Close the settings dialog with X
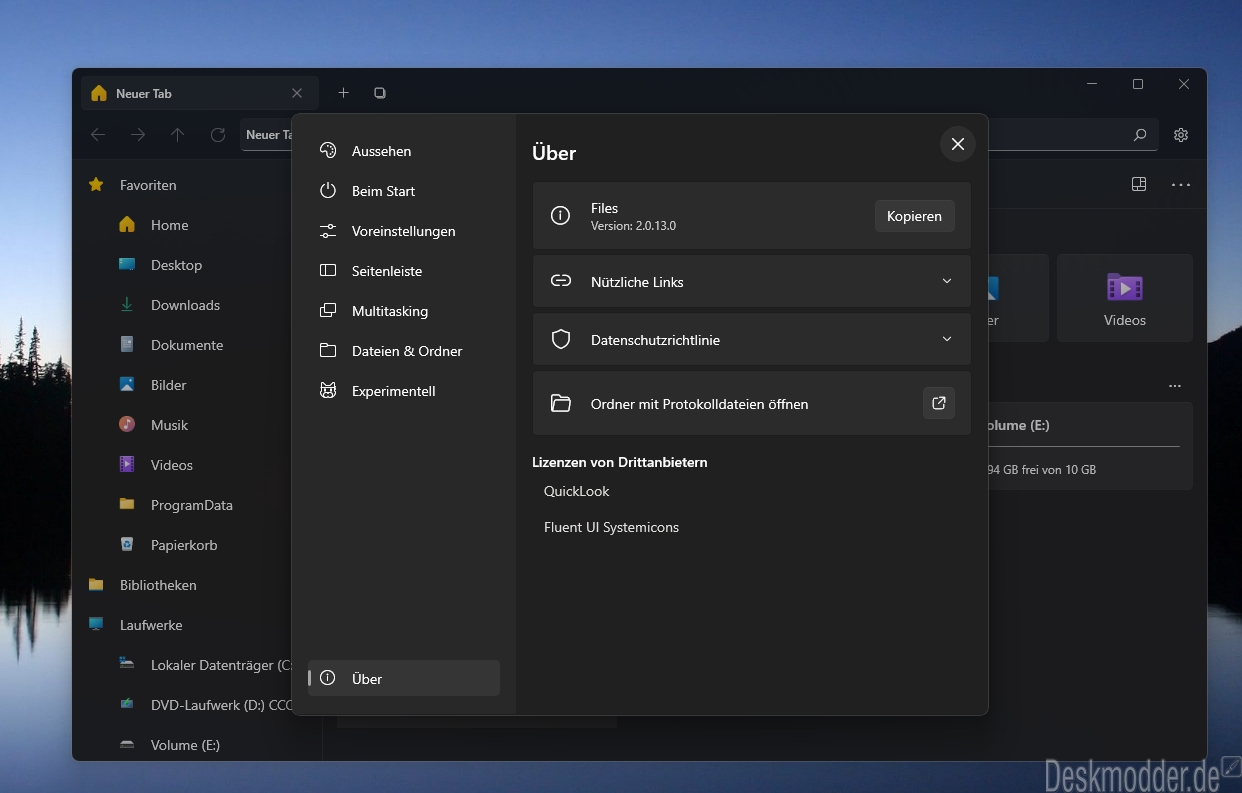The height and width of the screenshot is (793, 1242). click(957, 144)
